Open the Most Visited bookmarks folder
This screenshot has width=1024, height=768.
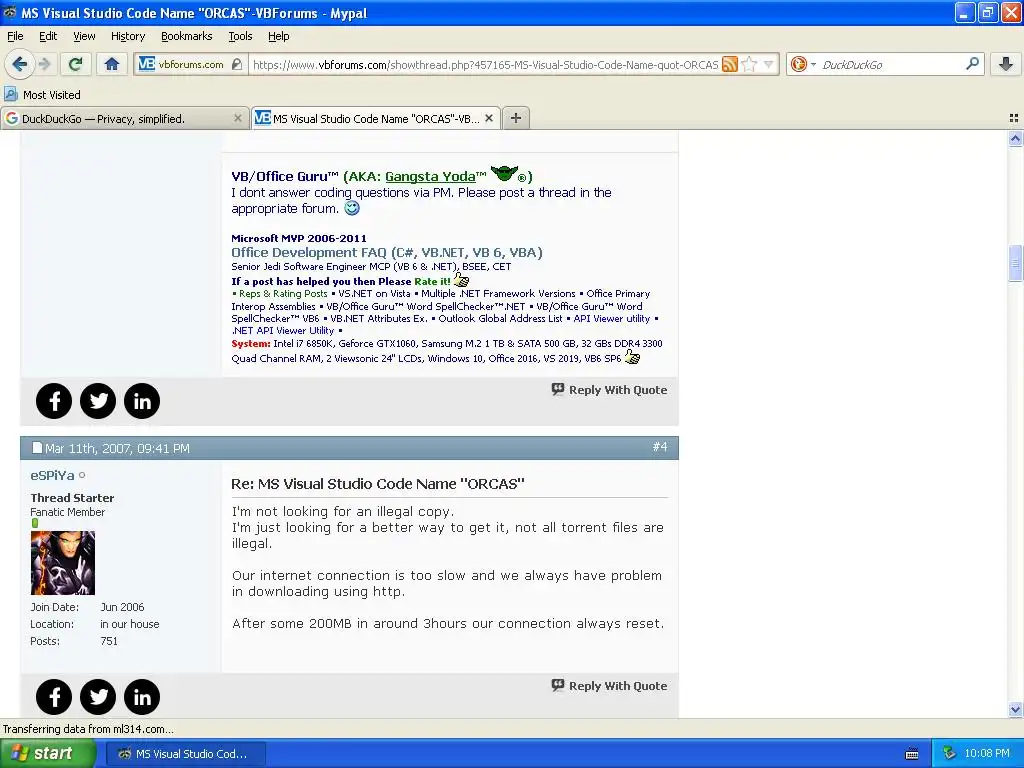point(42,95)
